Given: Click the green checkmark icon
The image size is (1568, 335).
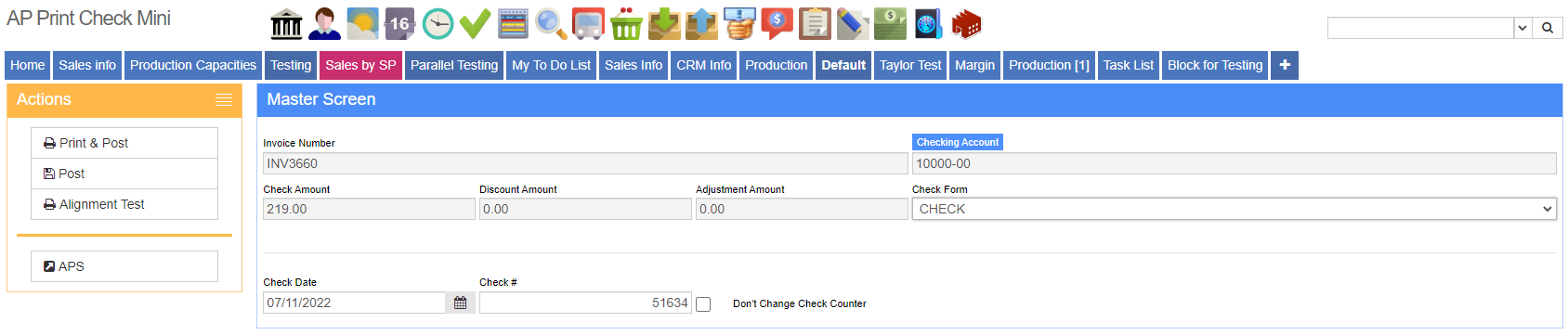Looking at the screenshot, I should 475,24.
